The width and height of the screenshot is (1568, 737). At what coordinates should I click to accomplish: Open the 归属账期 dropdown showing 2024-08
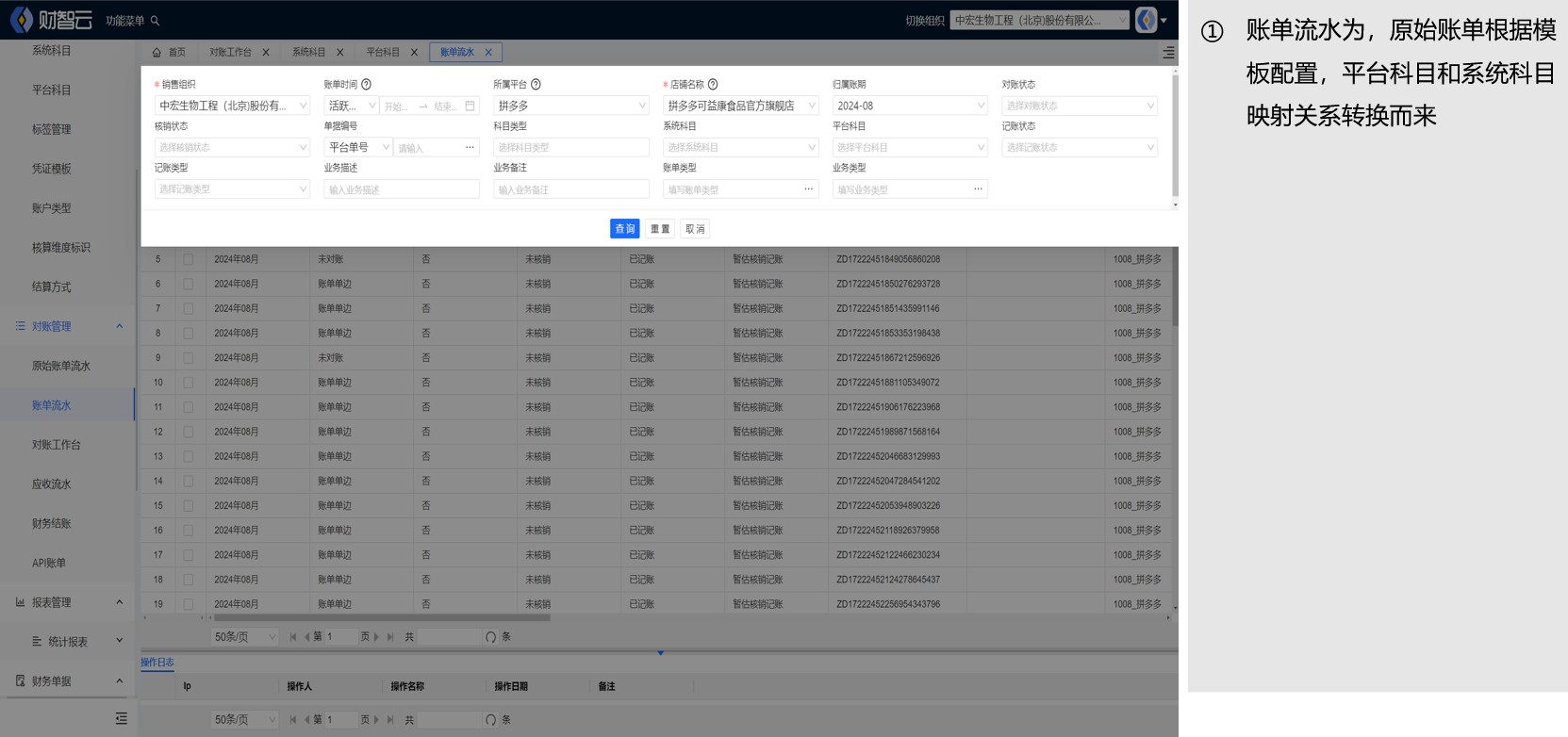910,106
